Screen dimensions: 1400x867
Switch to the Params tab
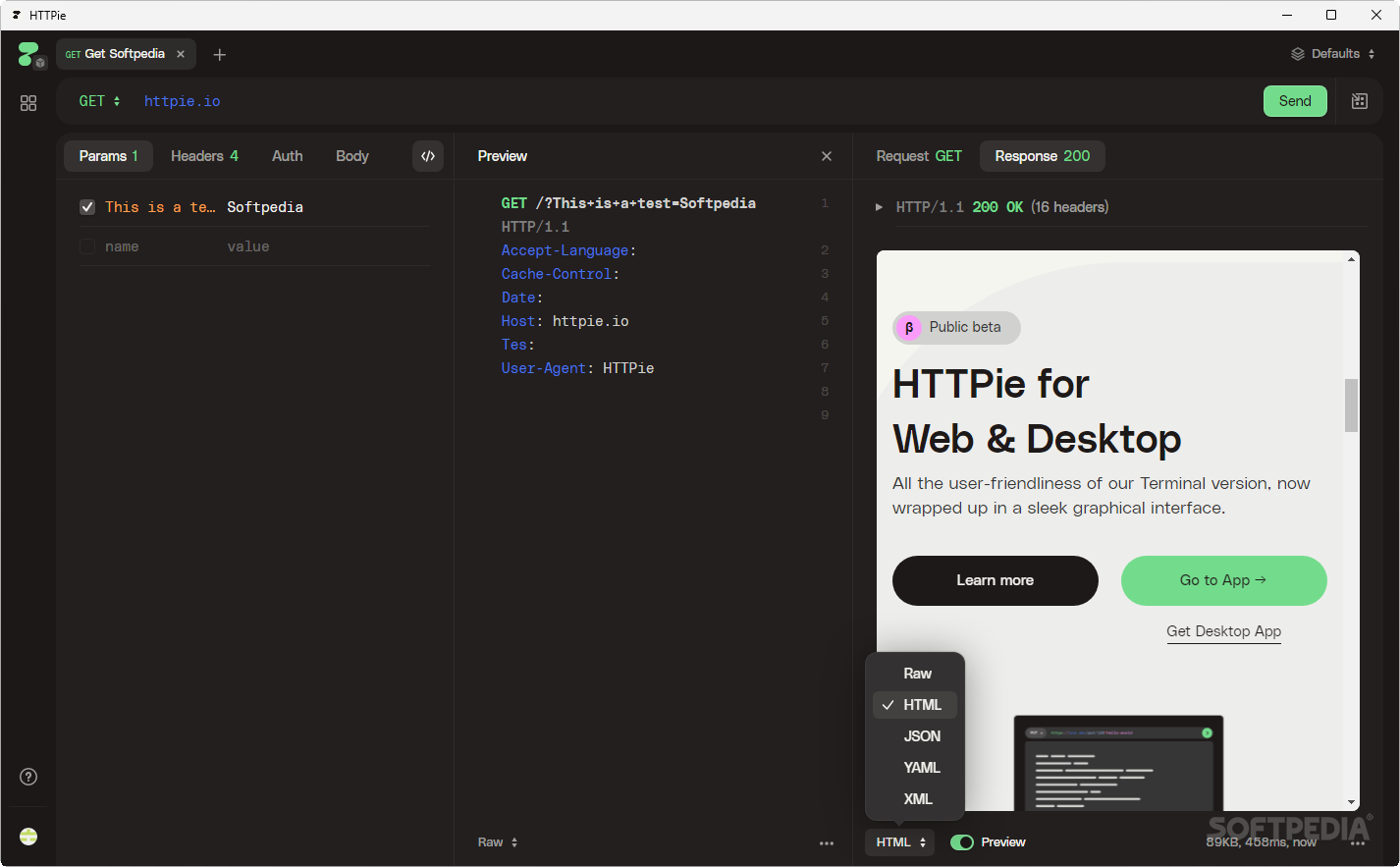[108, 156]
